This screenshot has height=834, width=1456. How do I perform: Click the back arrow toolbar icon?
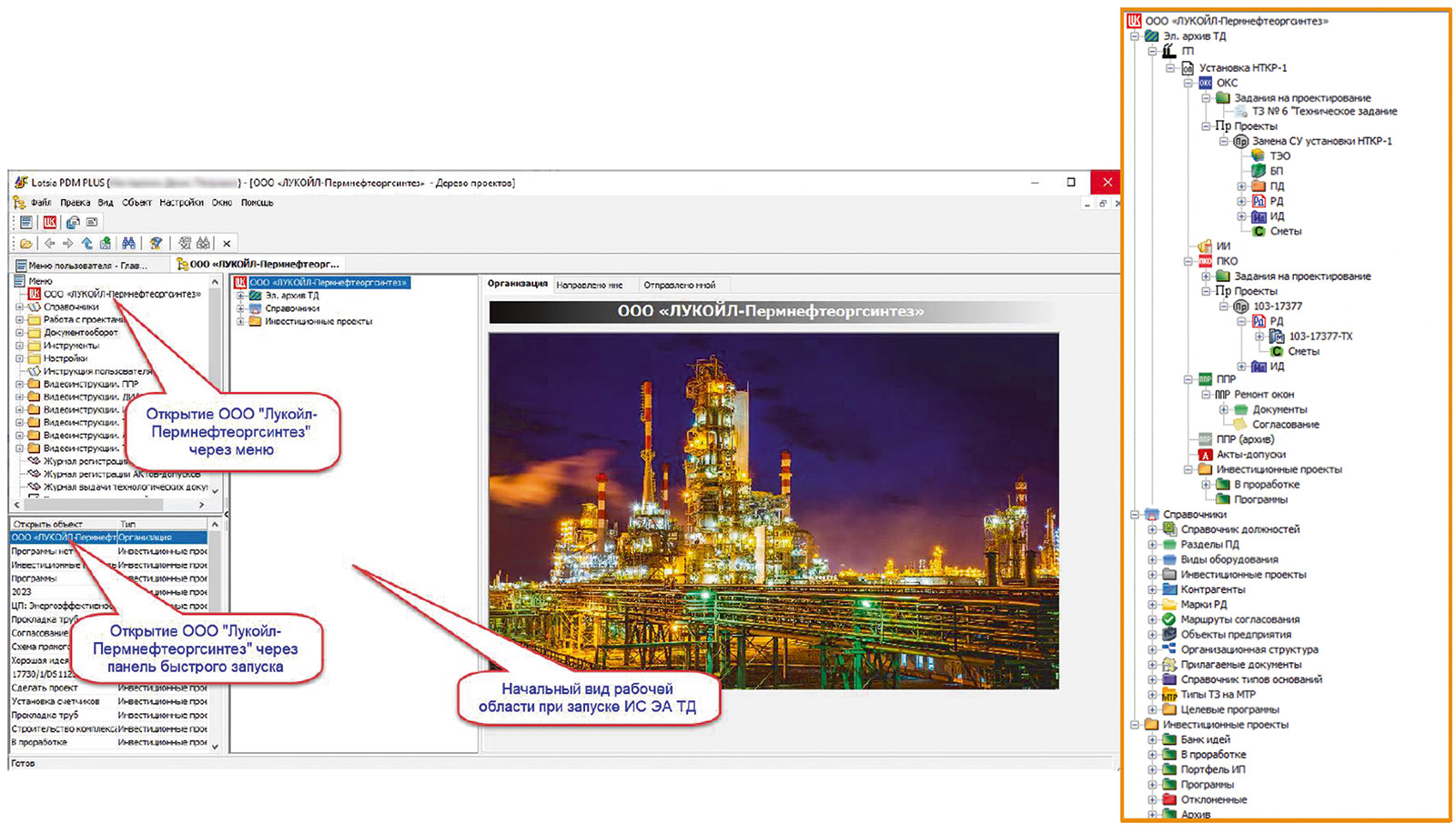[x=50, y=243]
